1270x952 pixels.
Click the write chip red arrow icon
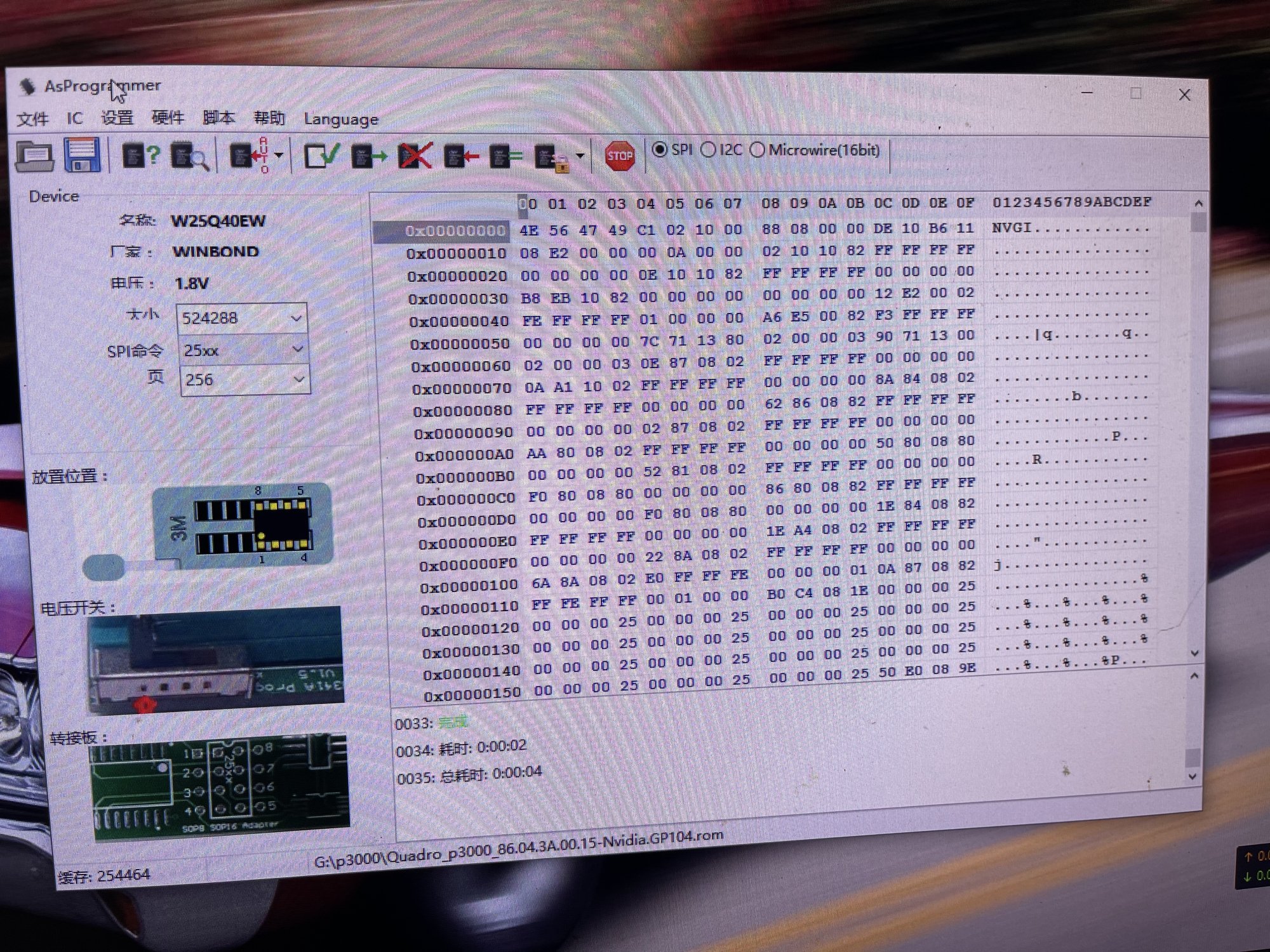(460, 156)
